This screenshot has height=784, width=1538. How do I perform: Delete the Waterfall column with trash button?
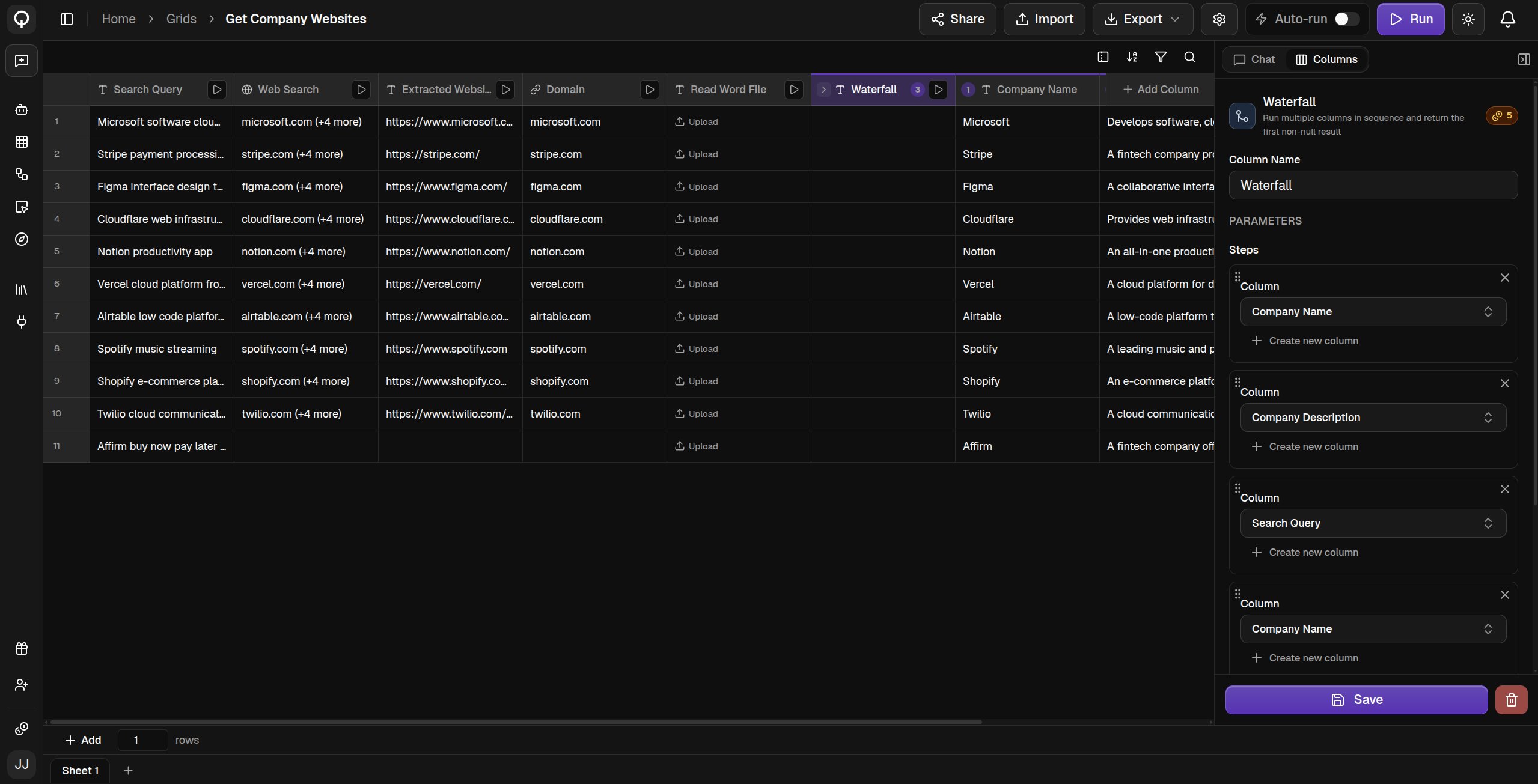1511,700
